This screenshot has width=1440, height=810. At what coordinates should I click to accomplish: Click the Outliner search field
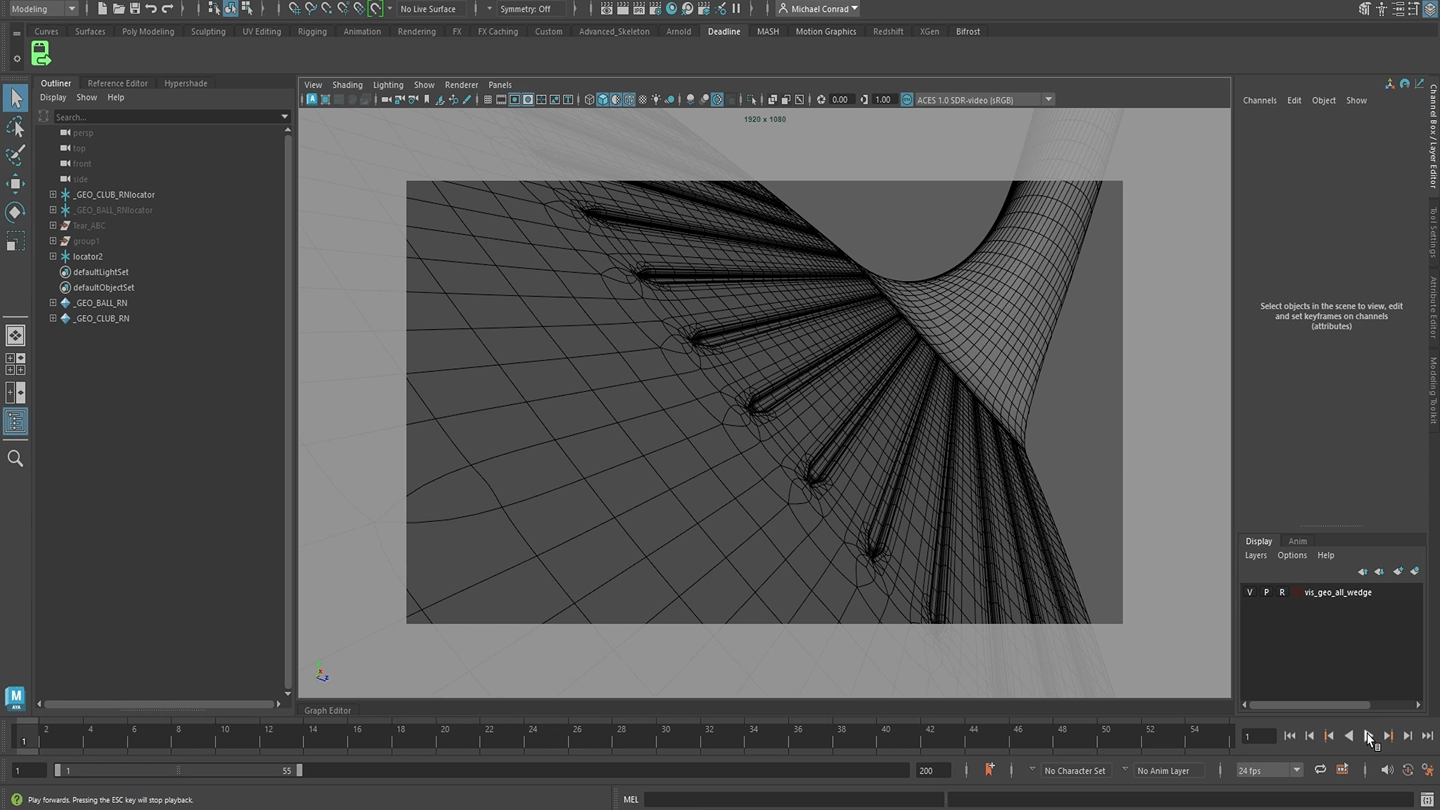(x=165, y=117)
